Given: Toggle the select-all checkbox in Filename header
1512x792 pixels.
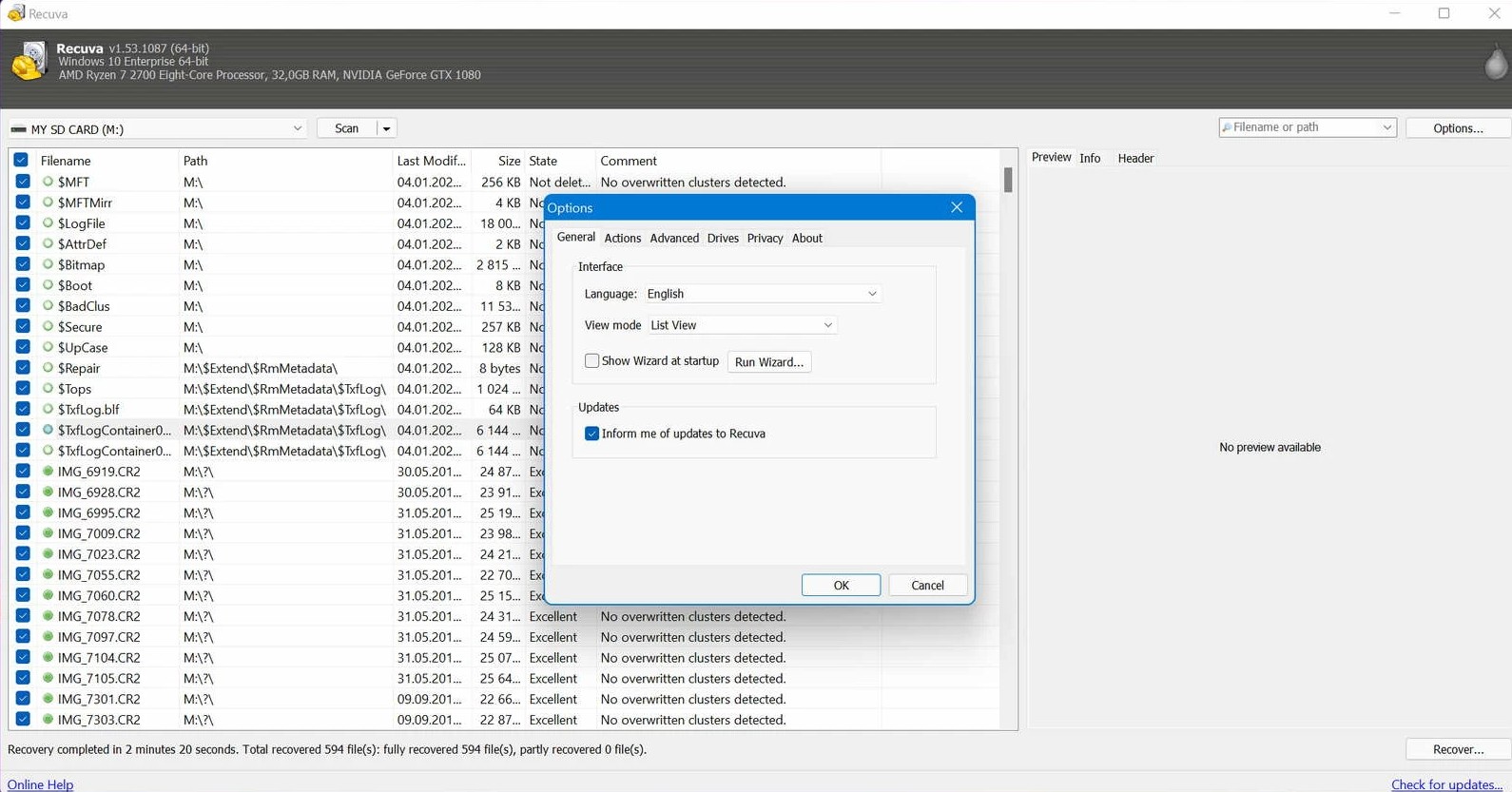Looking at the screenshot, I should pos(21,161).
